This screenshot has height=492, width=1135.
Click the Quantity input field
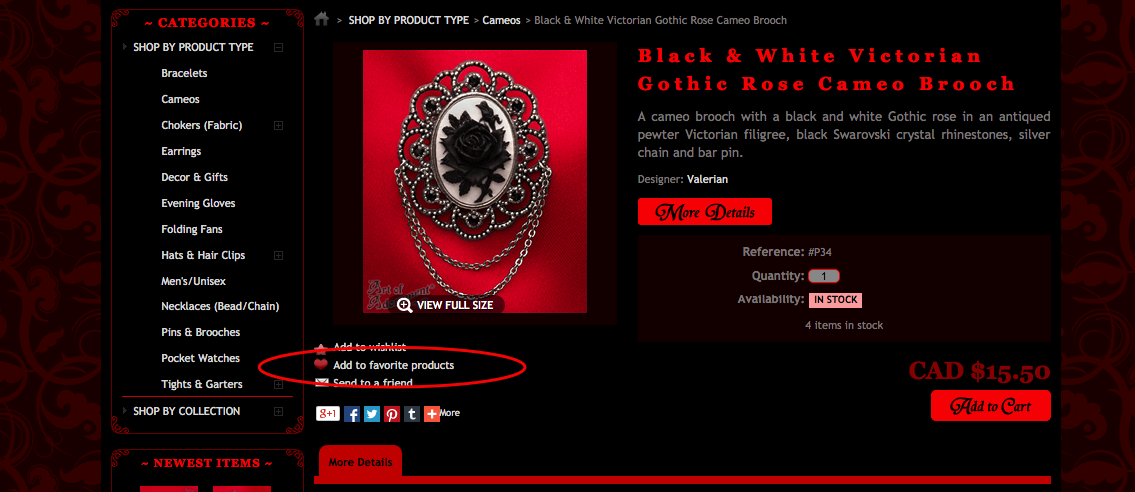pos(824,276)
